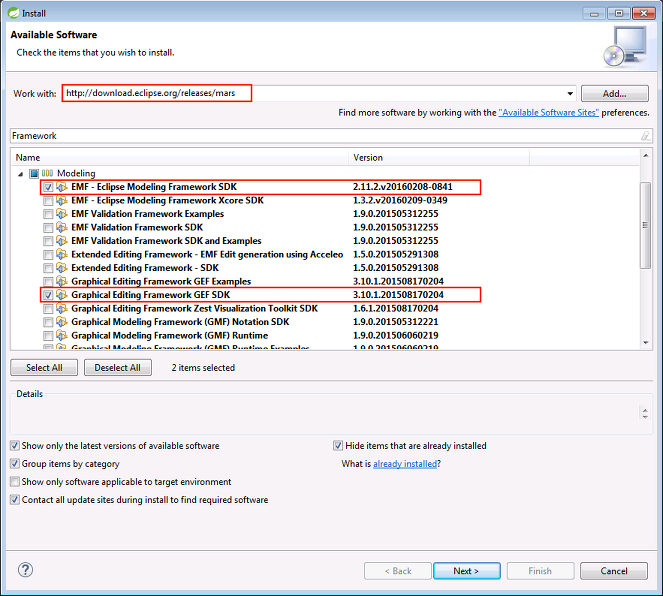663x596 pixels.
Task: Toggle Hide items that are already installed
Action: [338, 446]
